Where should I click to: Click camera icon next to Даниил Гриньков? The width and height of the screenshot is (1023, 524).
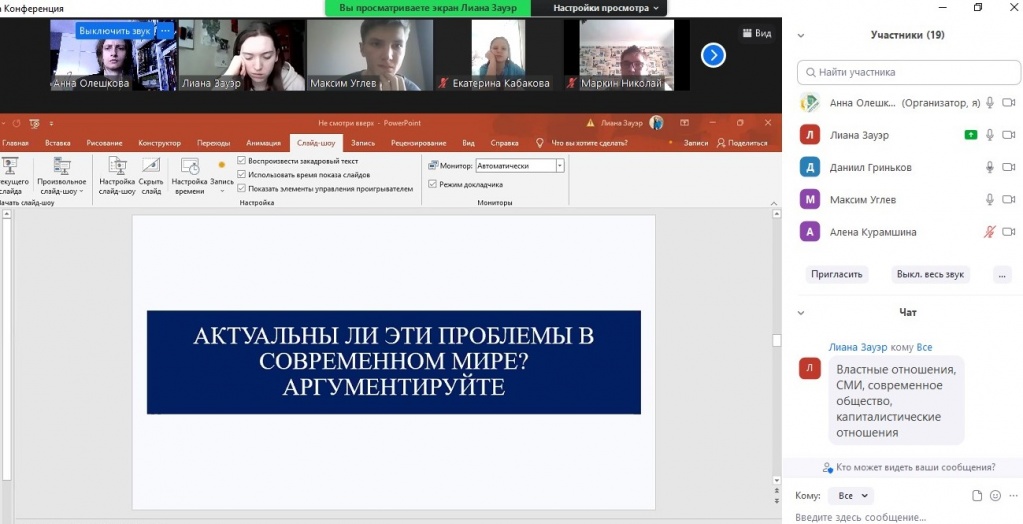pos(1008,168)
